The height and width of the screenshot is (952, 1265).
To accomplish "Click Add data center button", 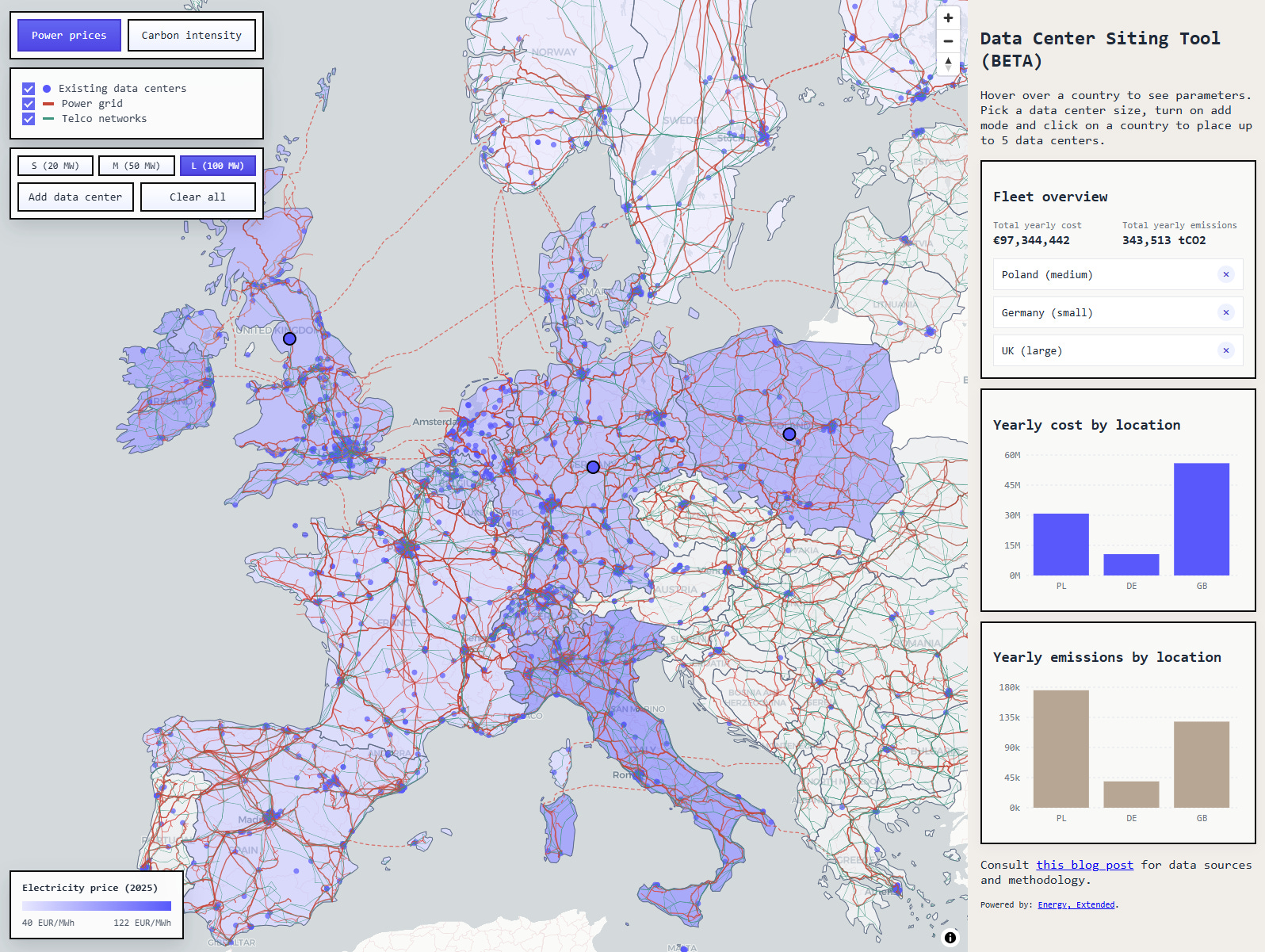I will (75, 197).
